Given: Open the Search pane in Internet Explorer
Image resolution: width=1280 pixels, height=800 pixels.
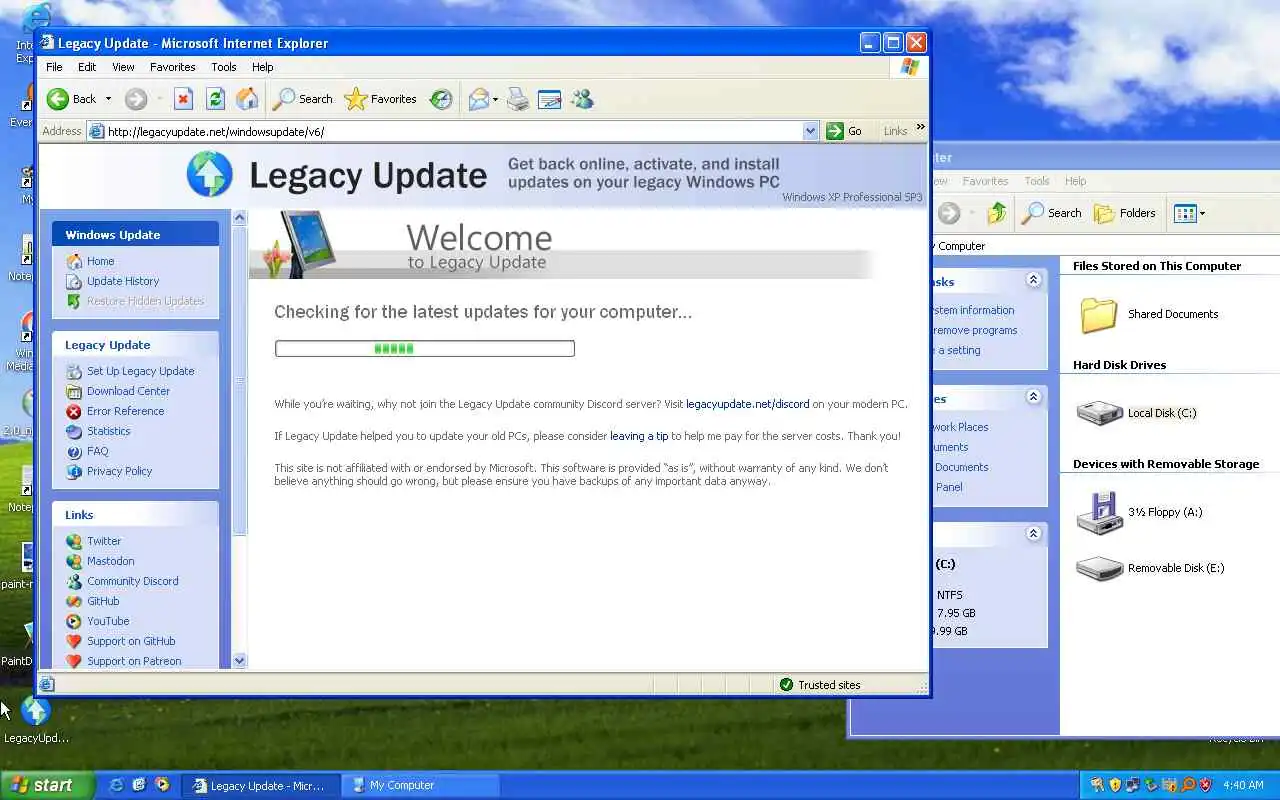Looking at the screenshot, I should (x=303, y=99).
